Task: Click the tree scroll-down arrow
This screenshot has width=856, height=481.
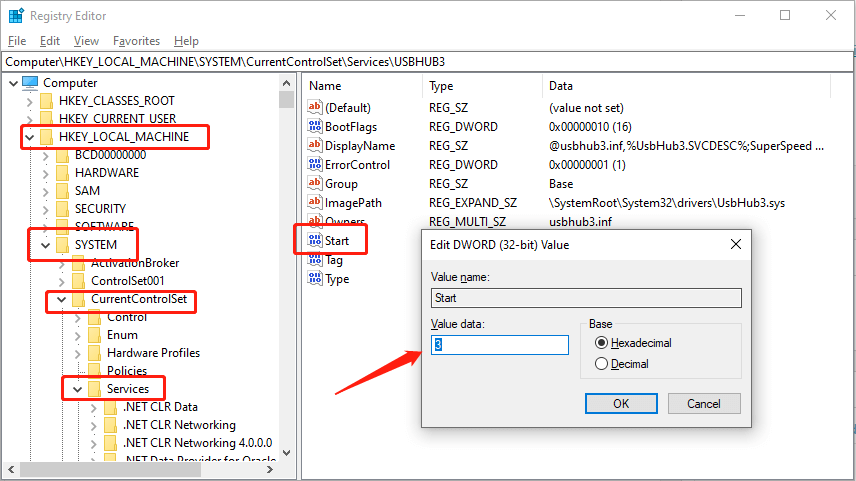Action: point(286,453)
